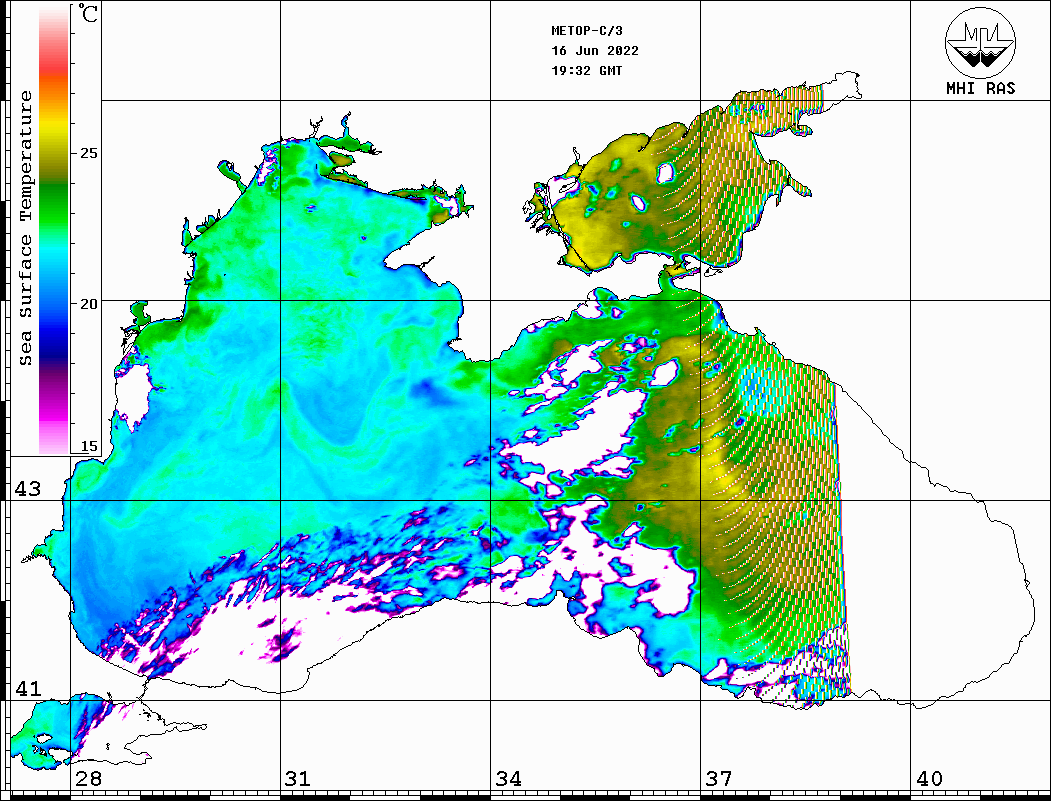The image size is (1051, 801).
Task: Click the 'Sea Surface Temperature' vertical label
Action: pyautogui.click(x=25, y=228)
